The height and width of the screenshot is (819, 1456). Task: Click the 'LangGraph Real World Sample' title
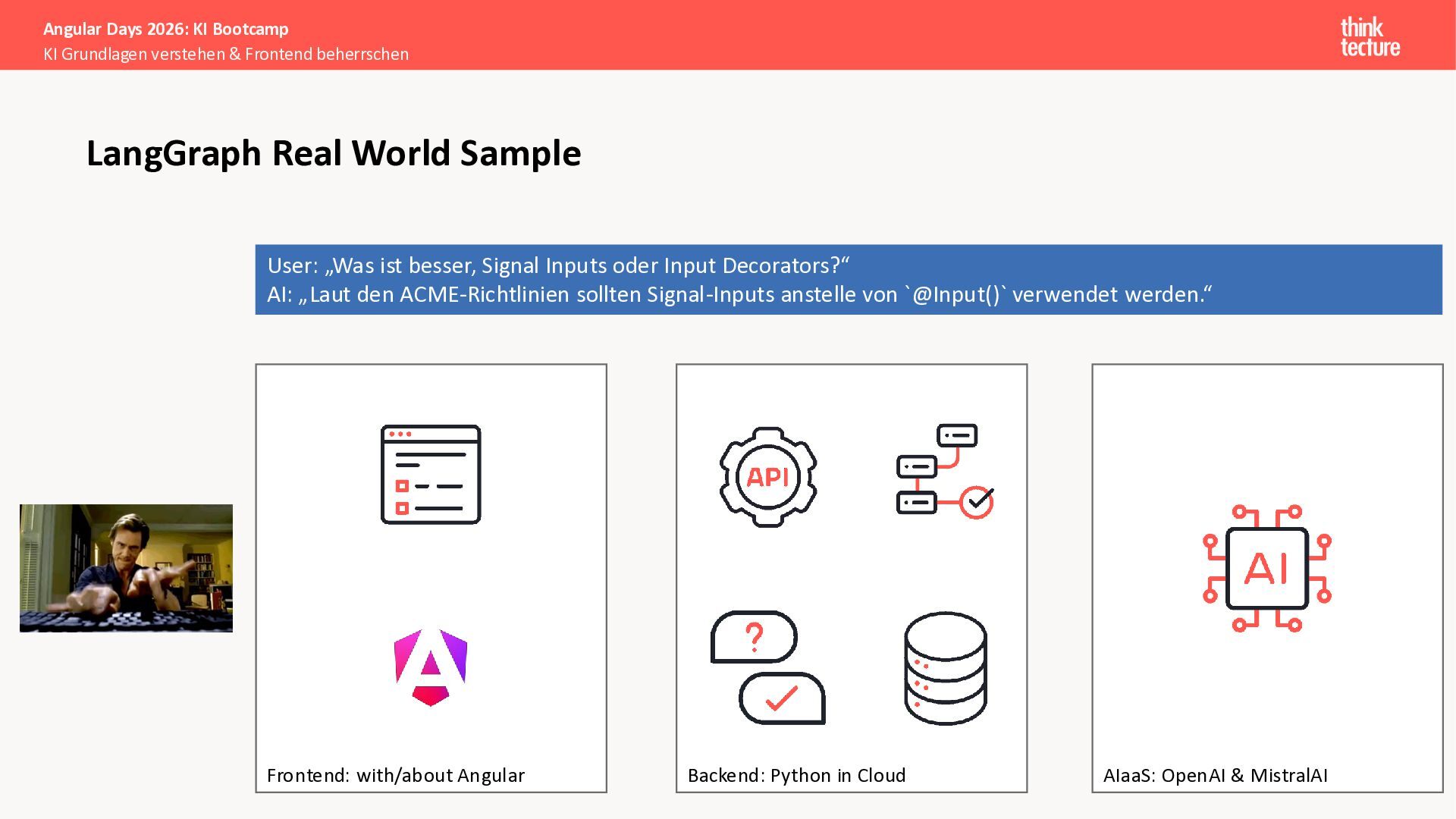click(334, 153)
